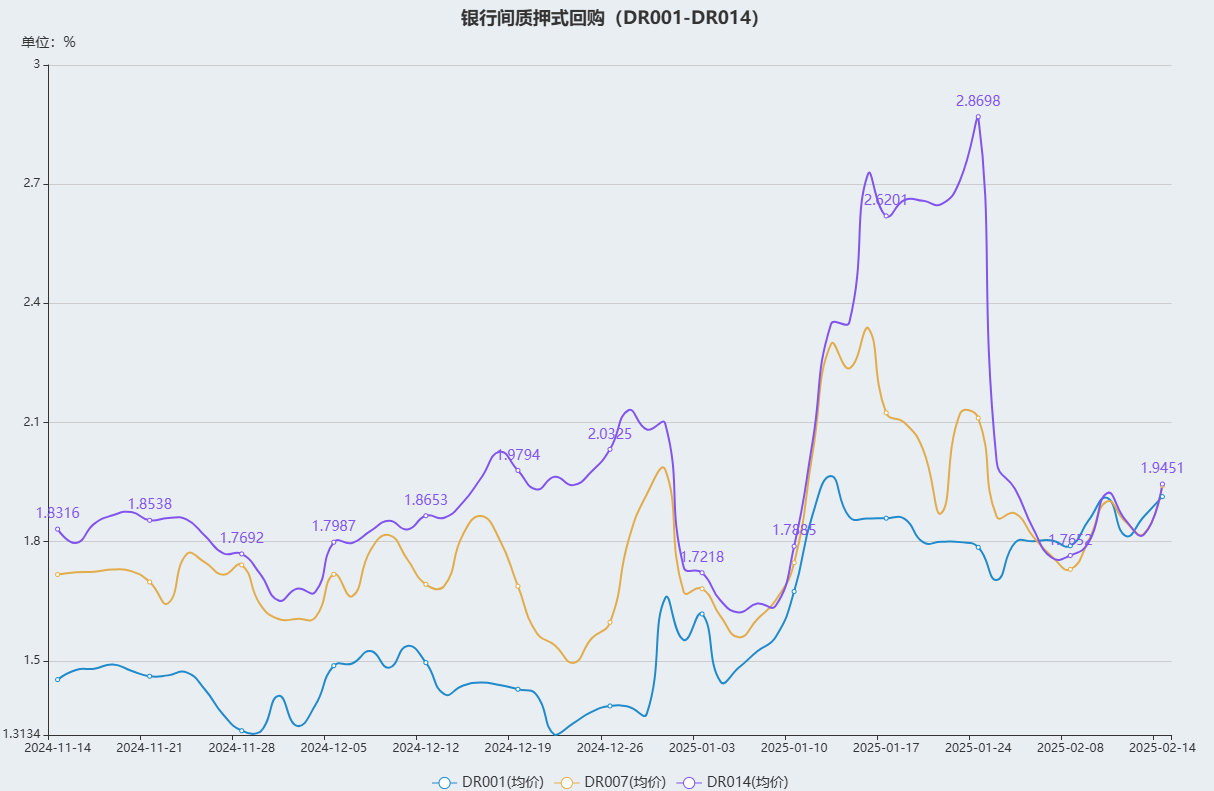The width and height of the screenshot is (1214, 791).
Task: Click the DR014 marker labeled 1.7987
Action: click(x=334, y=541)
